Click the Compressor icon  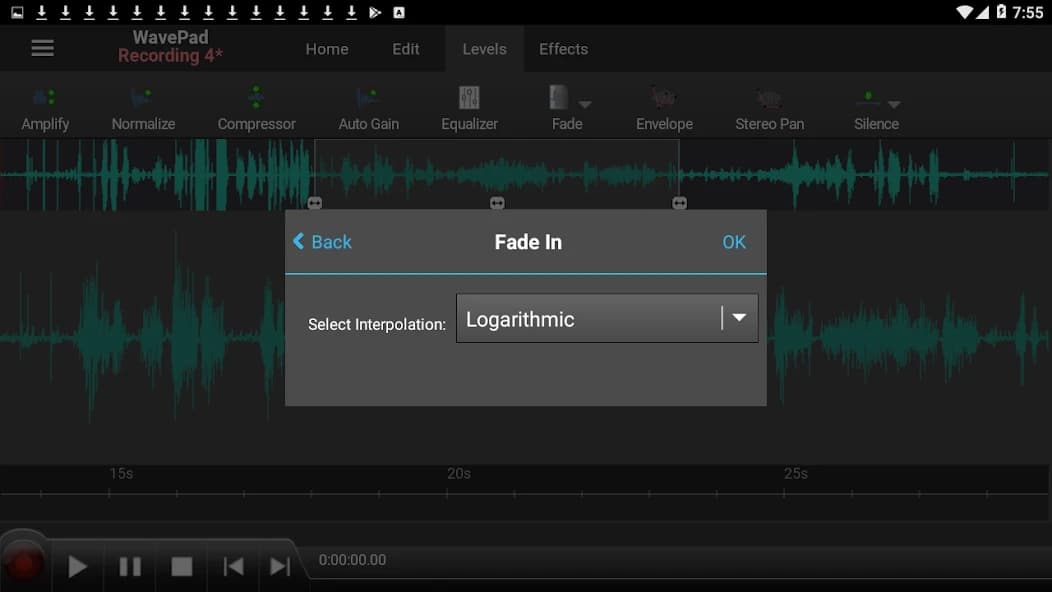[256, 105]
